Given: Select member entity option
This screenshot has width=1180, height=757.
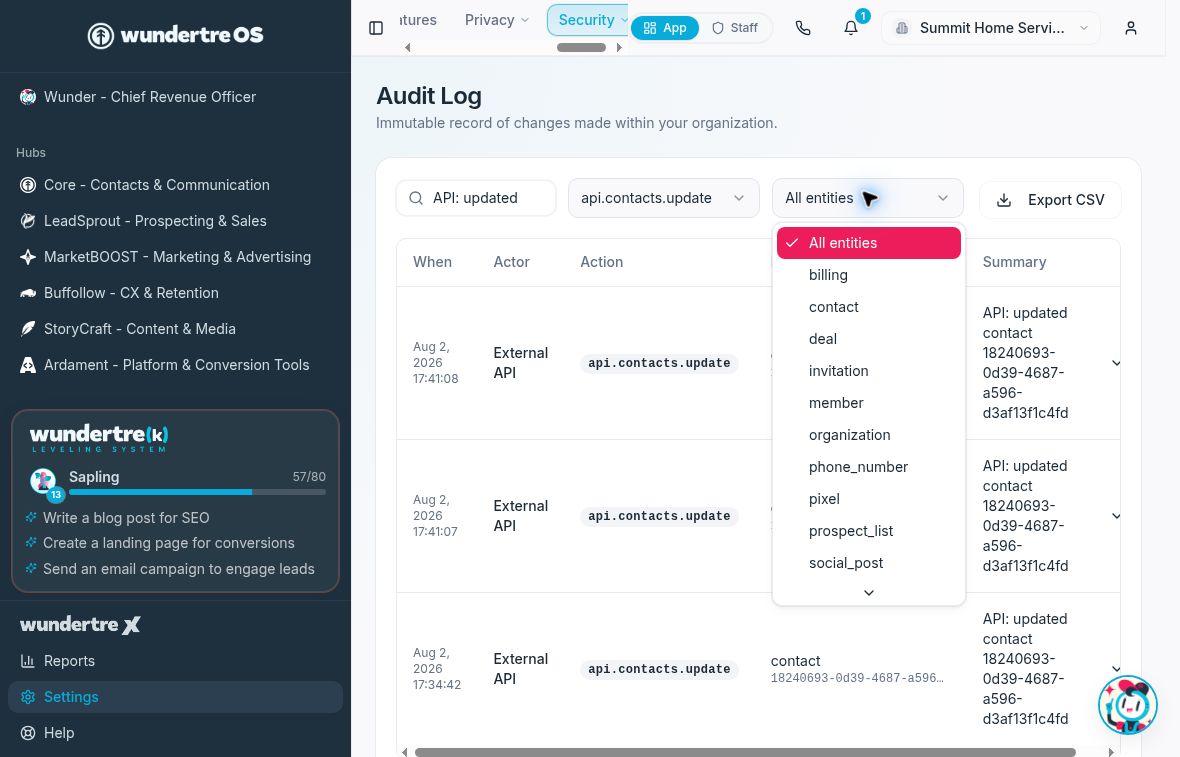Looking at the screenshot, I should pos(868,403).
